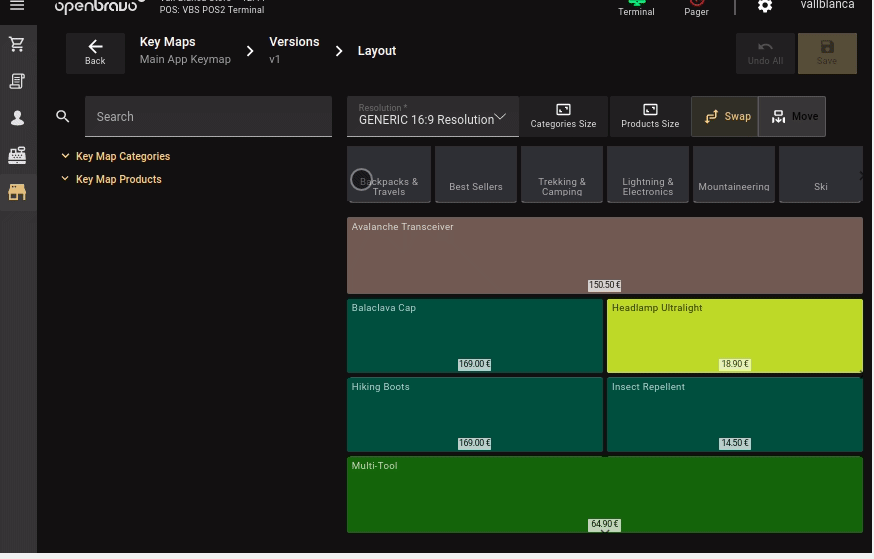Viewport: 874px width, 559px height.
Task: Select the Best Sellers category tab
Action: [476, 175]
